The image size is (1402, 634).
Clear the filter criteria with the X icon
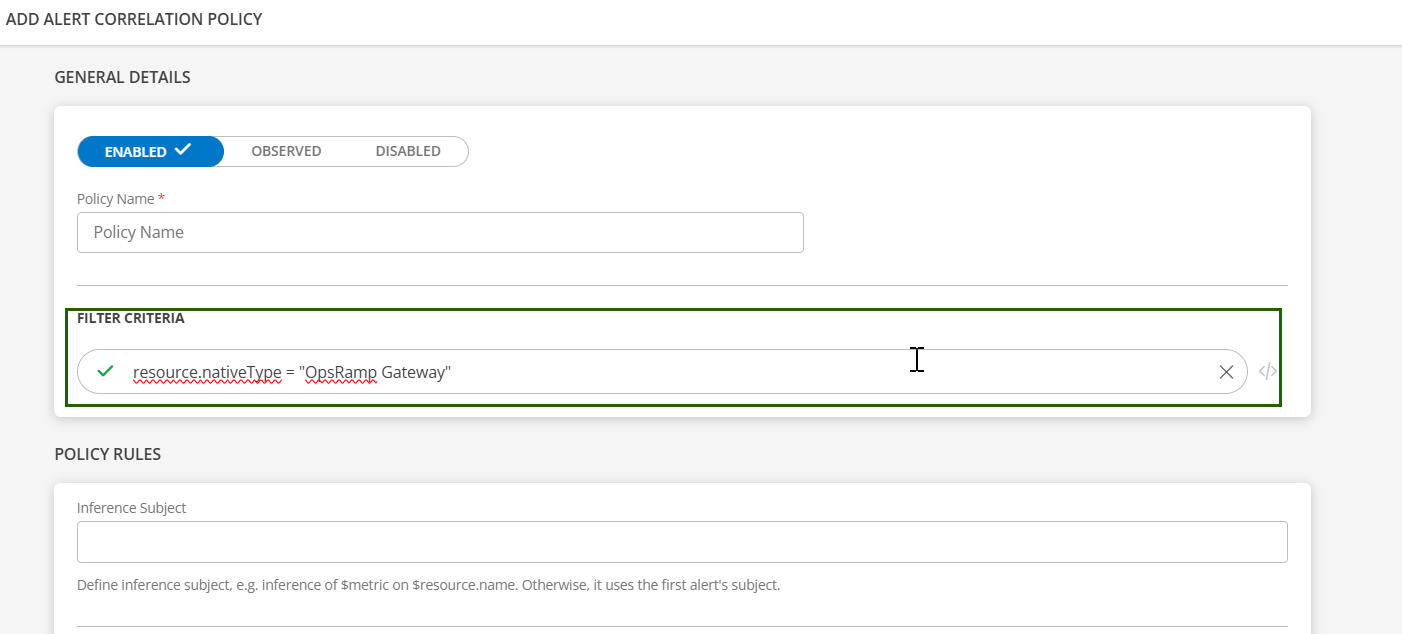[x=1226, y=372]
